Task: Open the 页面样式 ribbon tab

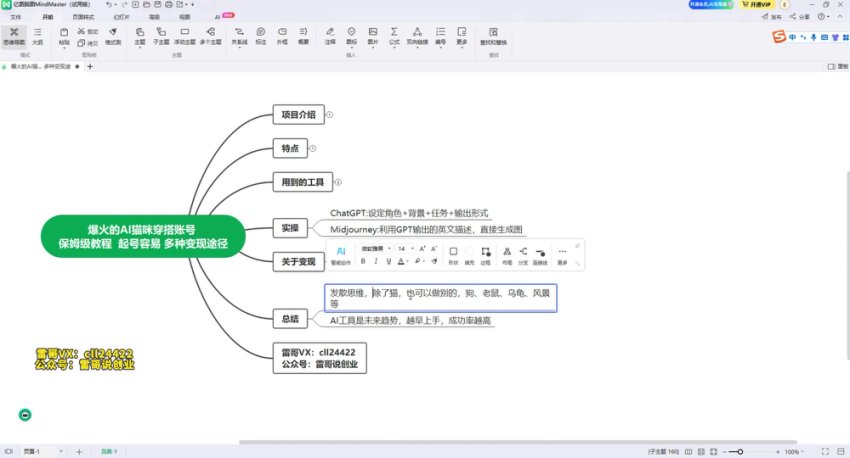Action: (84, 17)
